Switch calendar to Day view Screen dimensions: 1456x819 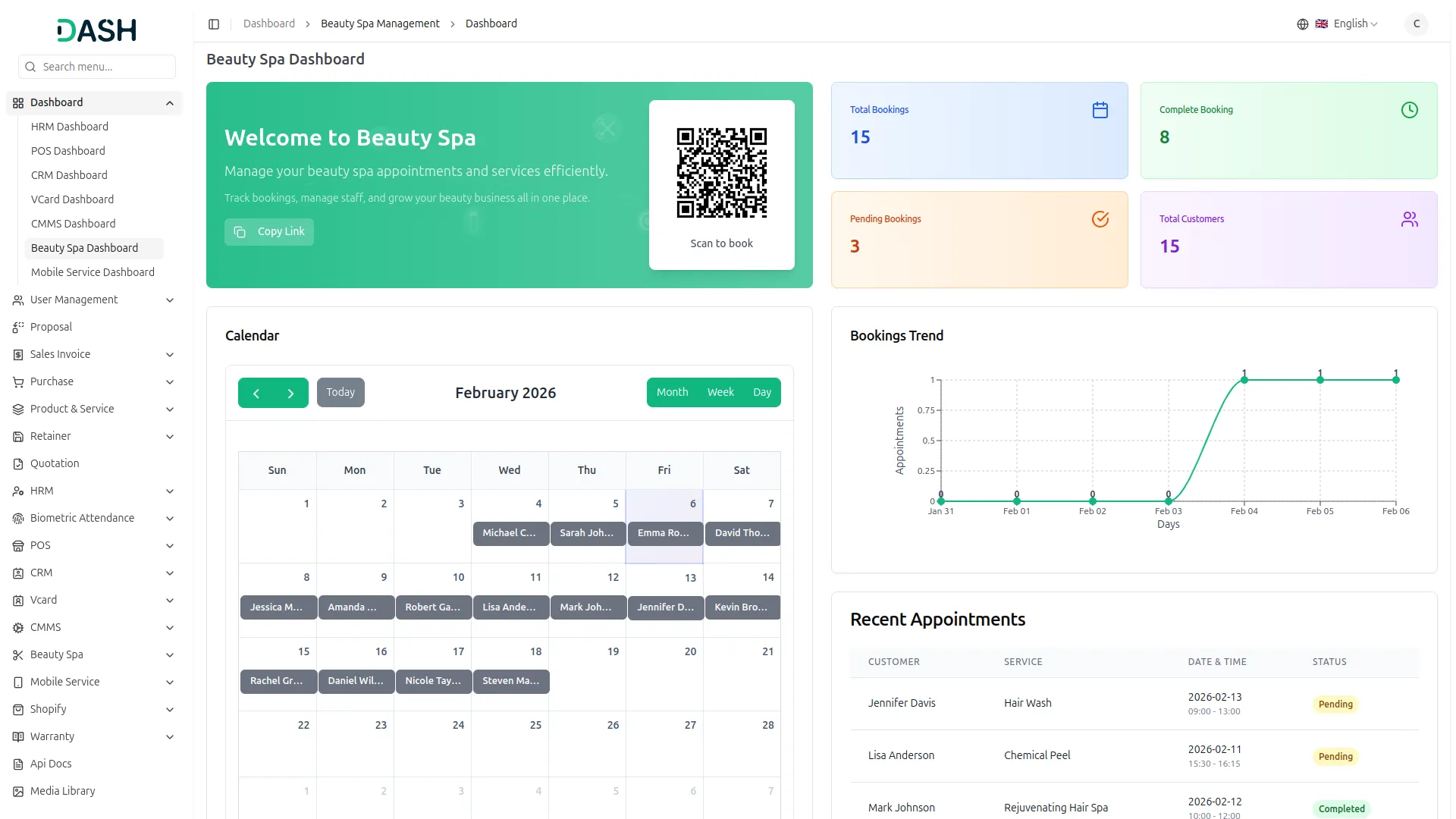pos(761,393)
